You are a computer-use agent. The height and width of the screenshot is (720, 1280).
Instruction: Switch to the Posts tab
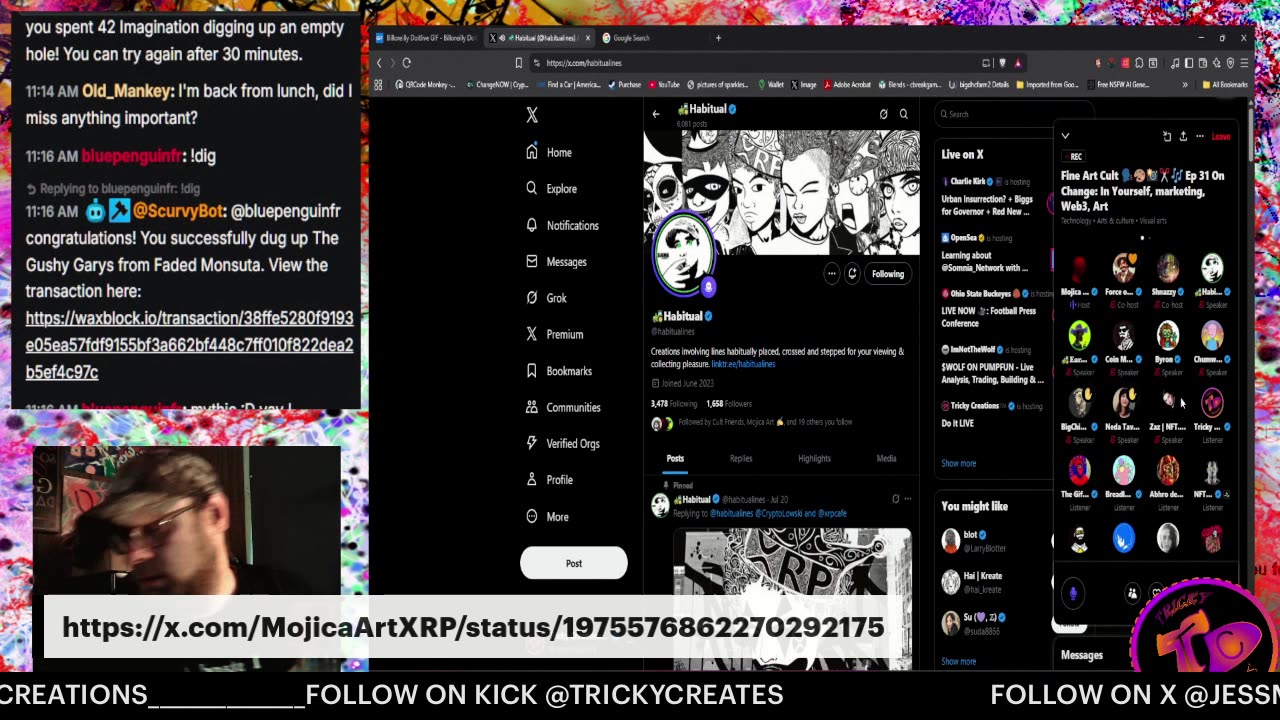click(x=675, y=459)
